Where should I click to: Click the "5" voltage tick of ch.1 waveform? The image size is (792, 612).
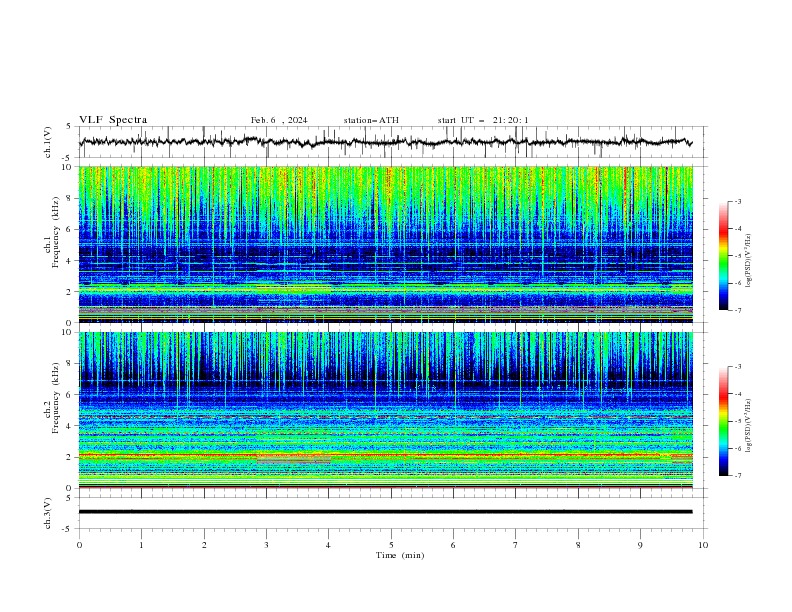[68, 126]
